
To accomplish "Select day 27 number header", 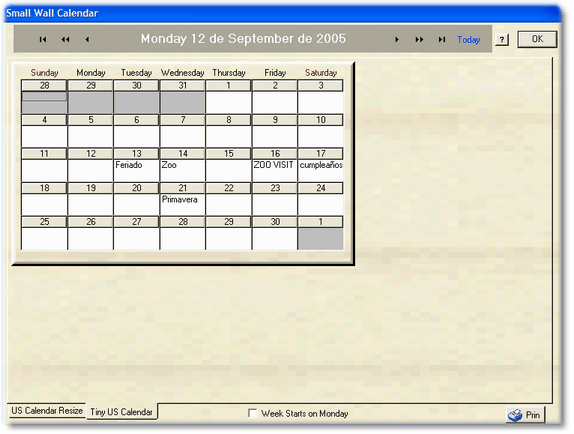I will (136, 221).
